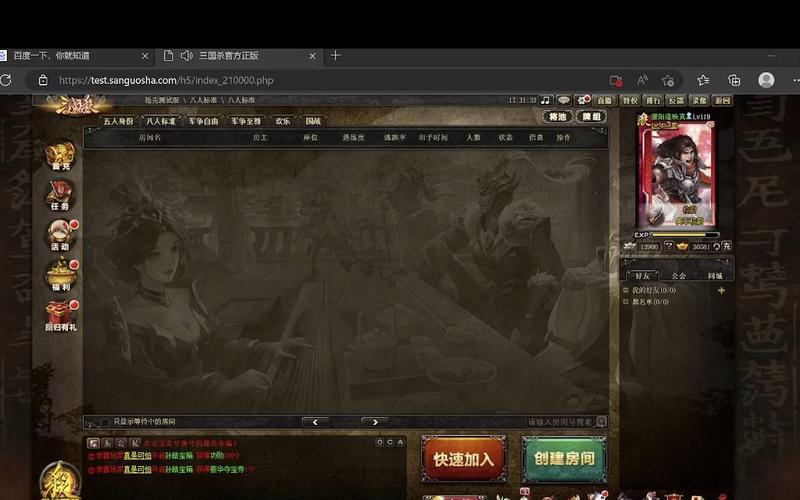Click the 充 recharge icon
The width and height of the screenshot is (800, 500).
(727, 246)
